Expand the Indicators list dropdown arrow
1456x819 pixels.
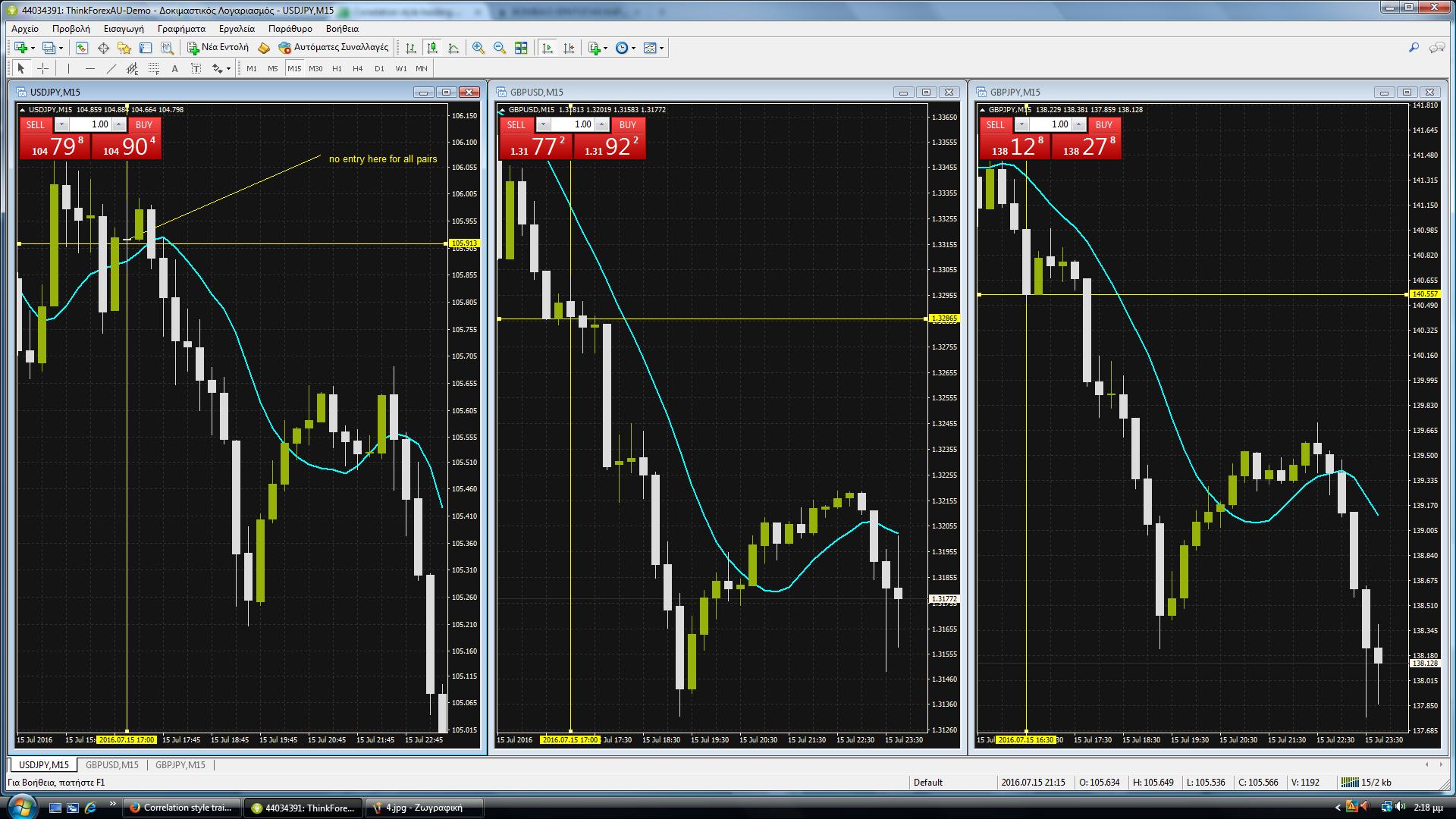tap(605, 49)
